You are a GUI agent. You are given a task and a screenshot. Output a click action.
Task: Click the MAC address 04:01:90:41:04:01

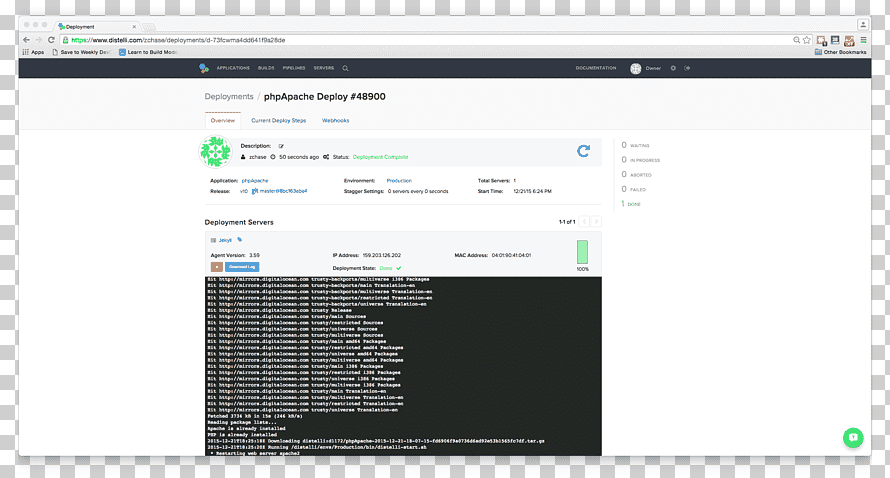tap(511, 255)
